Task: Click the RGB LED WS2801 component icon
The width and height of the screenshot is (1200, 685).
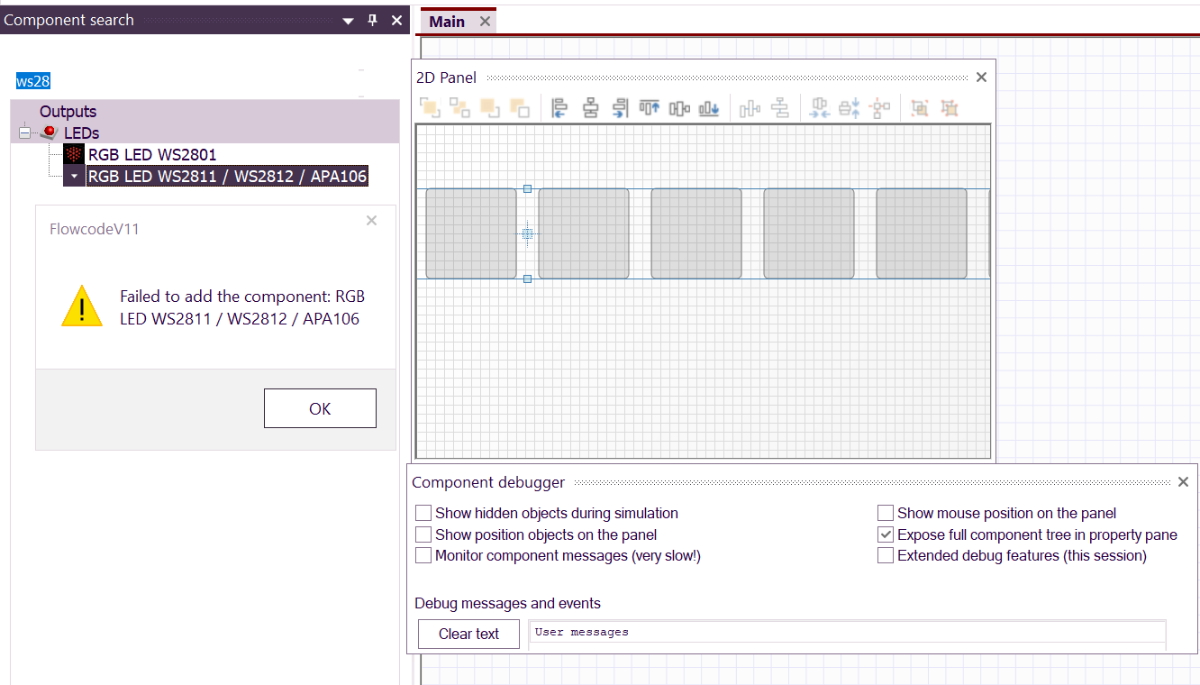Action: click(74, 155)
